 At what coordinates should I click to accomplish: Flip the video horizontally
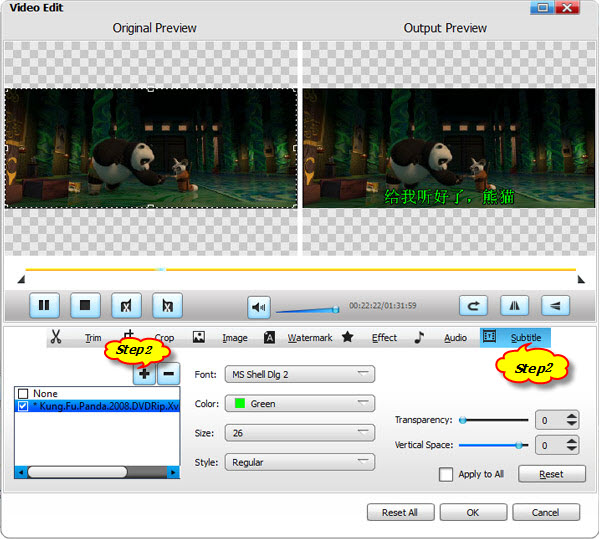(x=514, y=305)
